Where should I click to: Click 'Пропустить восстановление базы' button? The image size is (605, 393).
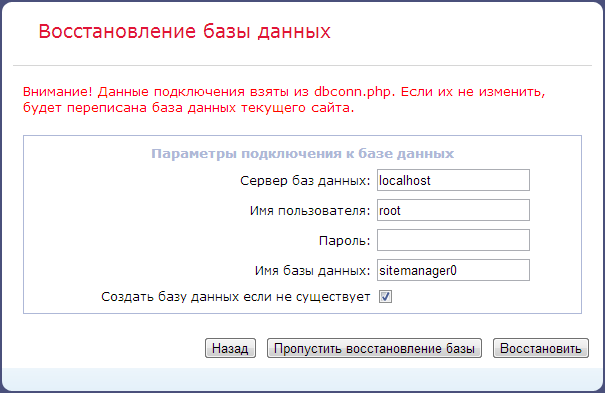[x=374, y=348]
